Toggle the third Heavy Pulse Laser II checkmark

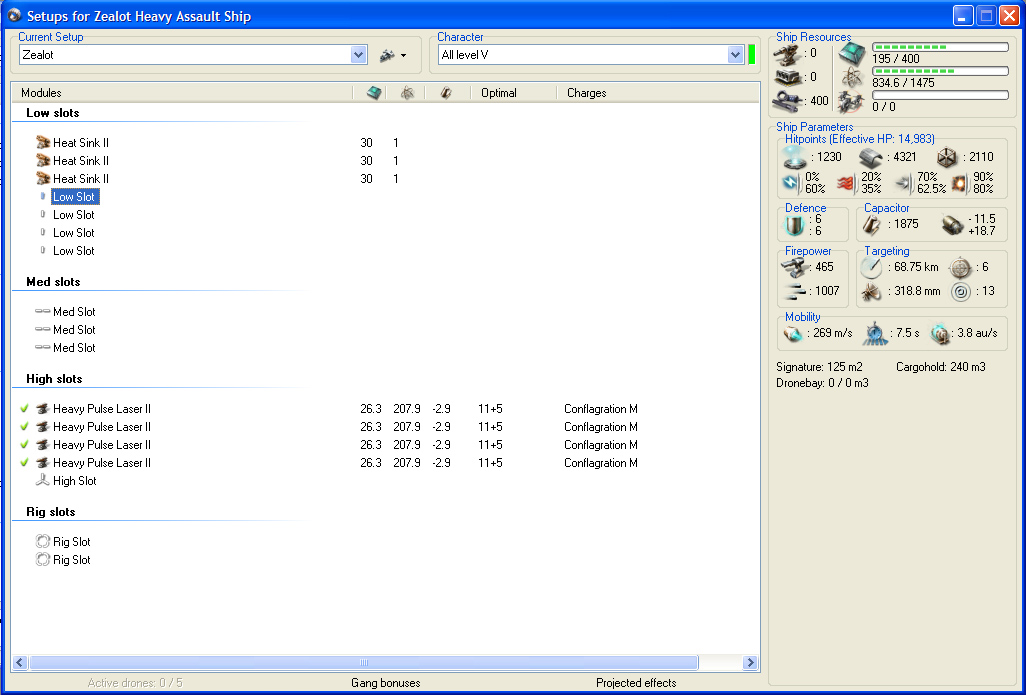pyautogui.click(x=24, y=444)
